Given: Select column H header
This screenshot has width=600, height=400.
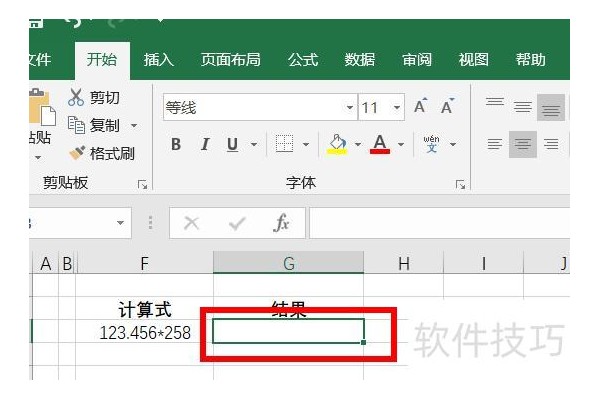Looking at the screenshot, I should [404, 263].
